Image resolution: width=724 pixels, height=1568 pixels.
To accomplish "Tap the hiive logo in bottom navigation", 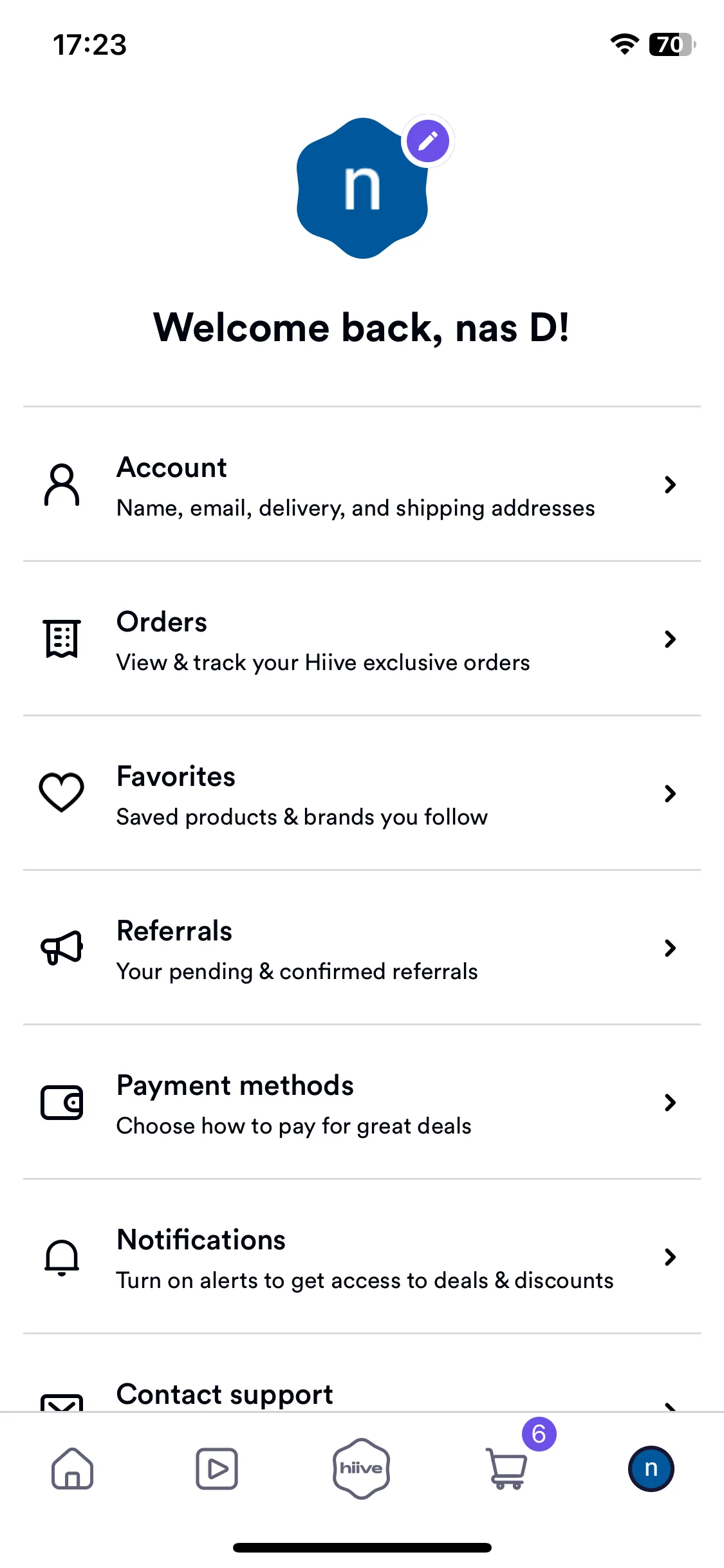I will [362, 1468].
